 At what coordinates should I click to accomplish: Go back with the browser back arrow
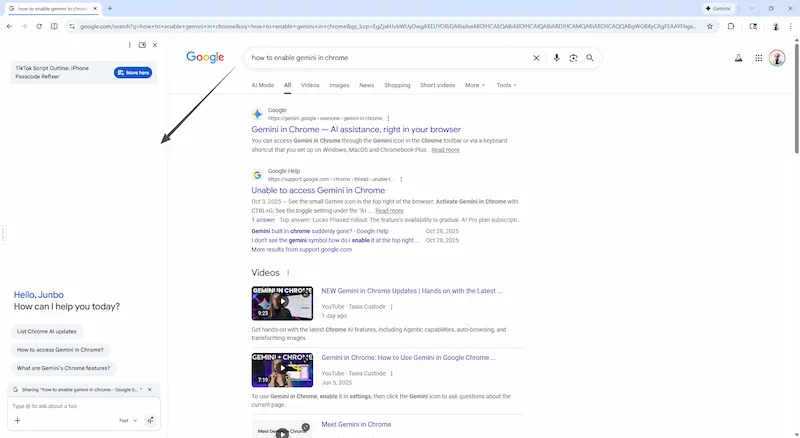(x=9, y=26)
